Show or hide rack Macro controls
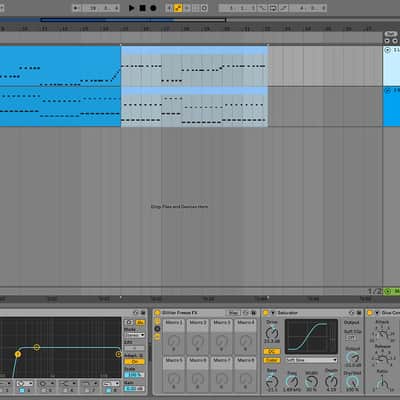 pyautogui.click(x=157, y=321)
